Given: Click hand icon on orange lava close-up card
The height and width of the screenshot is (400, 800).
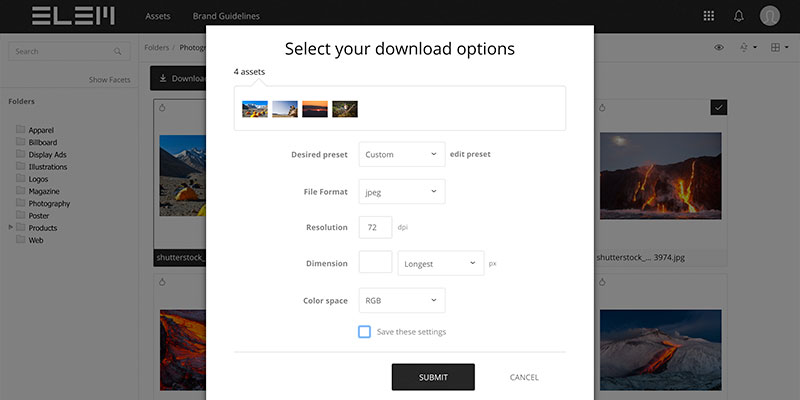Looking at the screenshot, I should (x=162, y=282).
